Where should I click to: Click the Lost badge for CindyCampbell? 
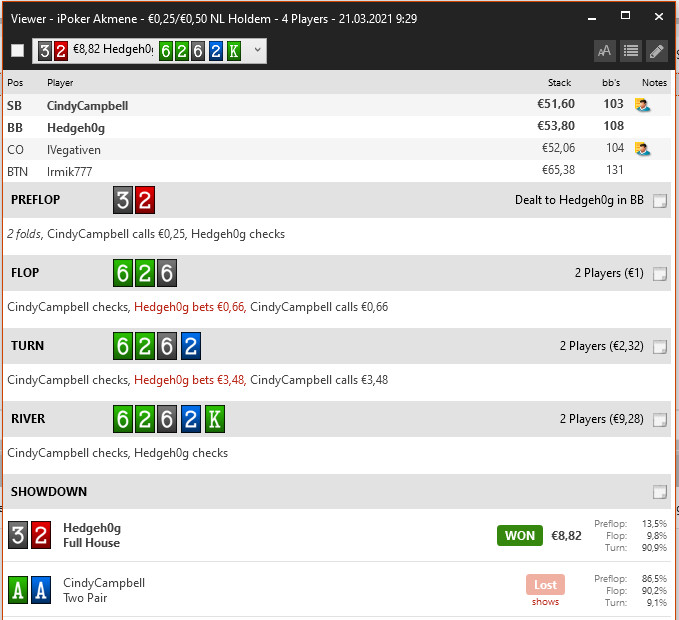[x=545, y=584]
